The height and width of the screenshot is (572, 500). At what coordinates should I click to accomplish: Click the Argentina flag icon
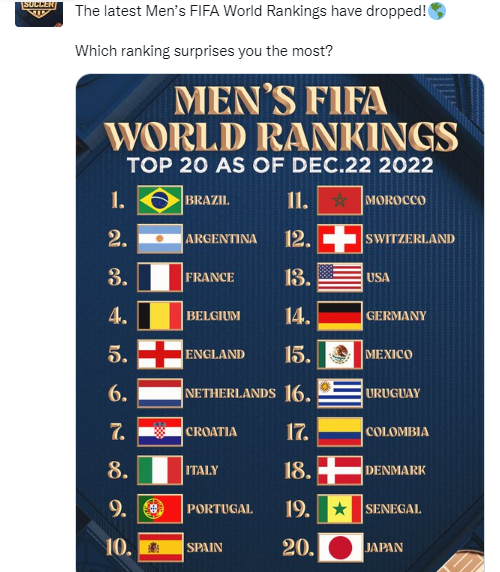click(x=160, y=239)
